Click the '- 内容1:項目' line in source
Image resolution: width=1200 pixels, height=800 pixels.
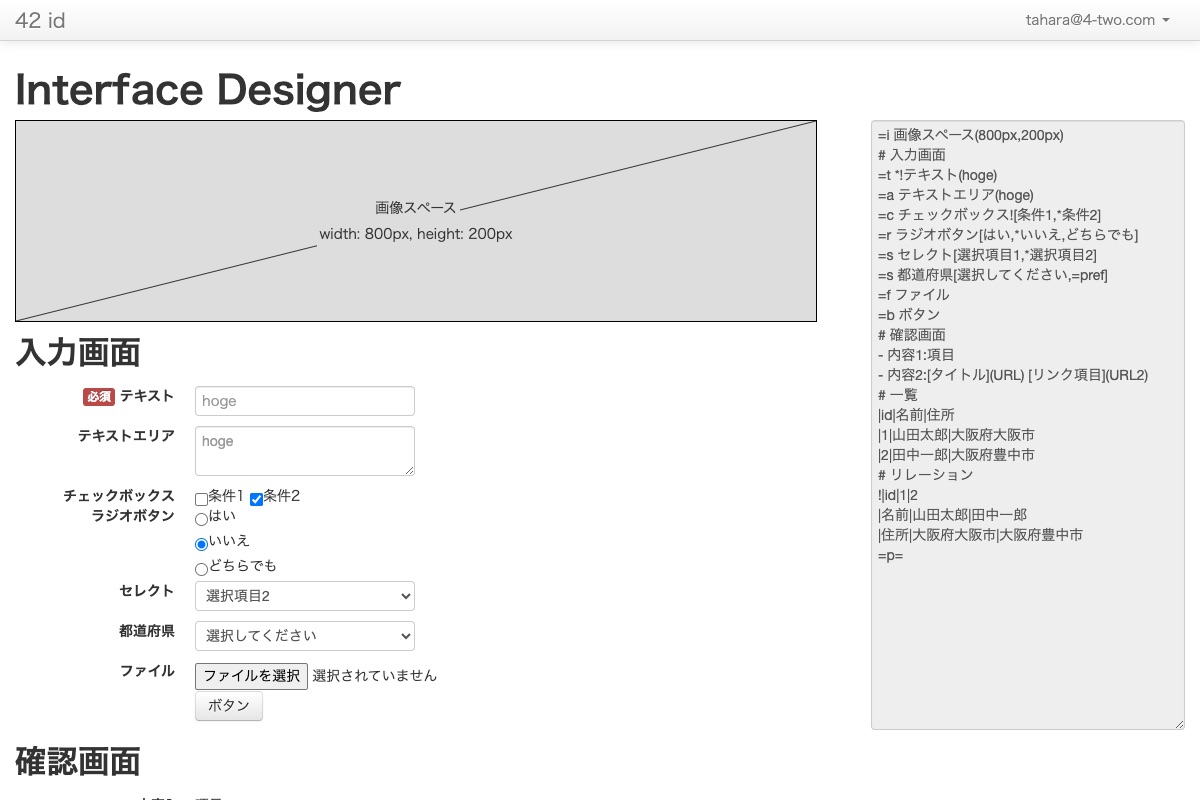[916, 355]
